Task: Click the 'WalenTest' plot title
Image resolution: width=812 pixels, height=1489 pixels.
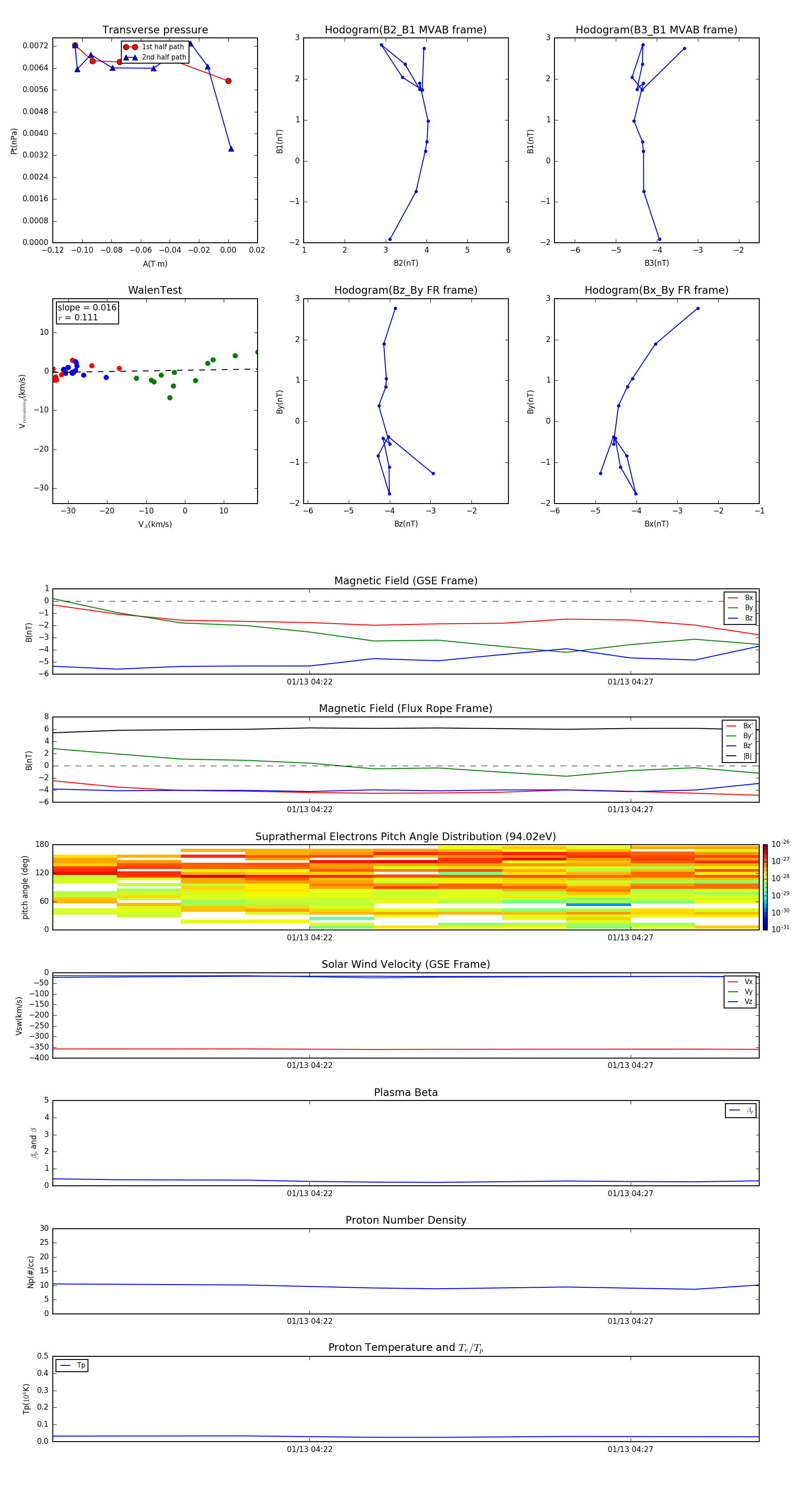Action: pyautogui.click(x=155, y=290)
